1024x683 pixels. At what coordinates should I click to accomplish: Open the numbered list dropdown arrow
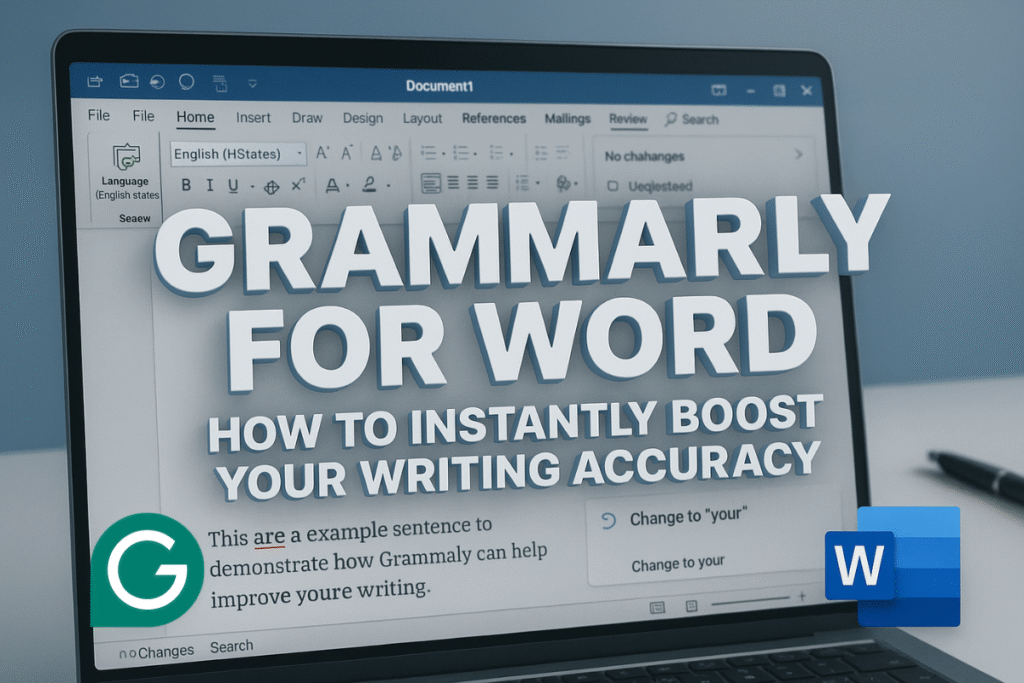point(475,154)
